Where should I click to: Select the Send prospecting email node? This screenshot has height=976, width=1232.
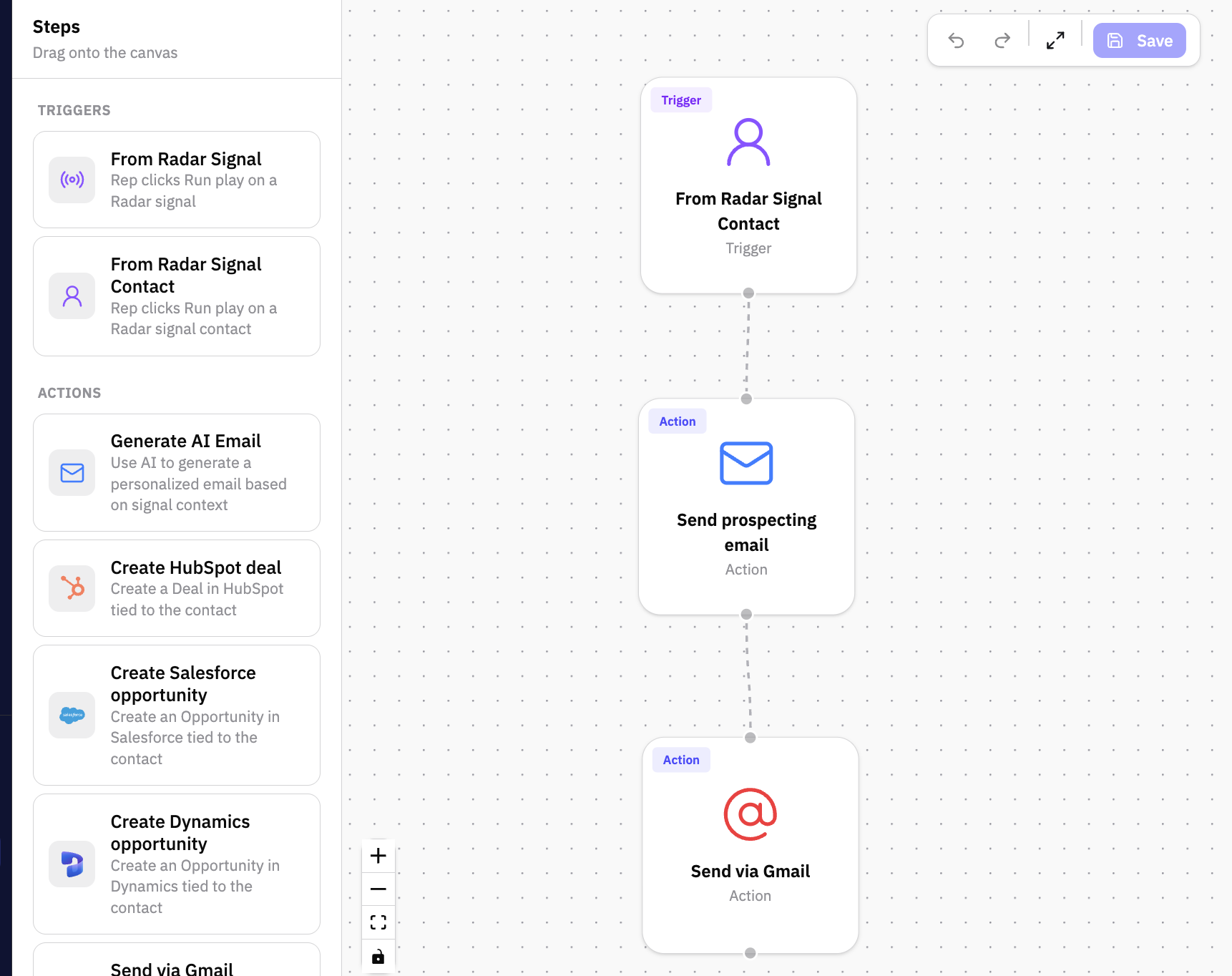[x=746, y=507]
